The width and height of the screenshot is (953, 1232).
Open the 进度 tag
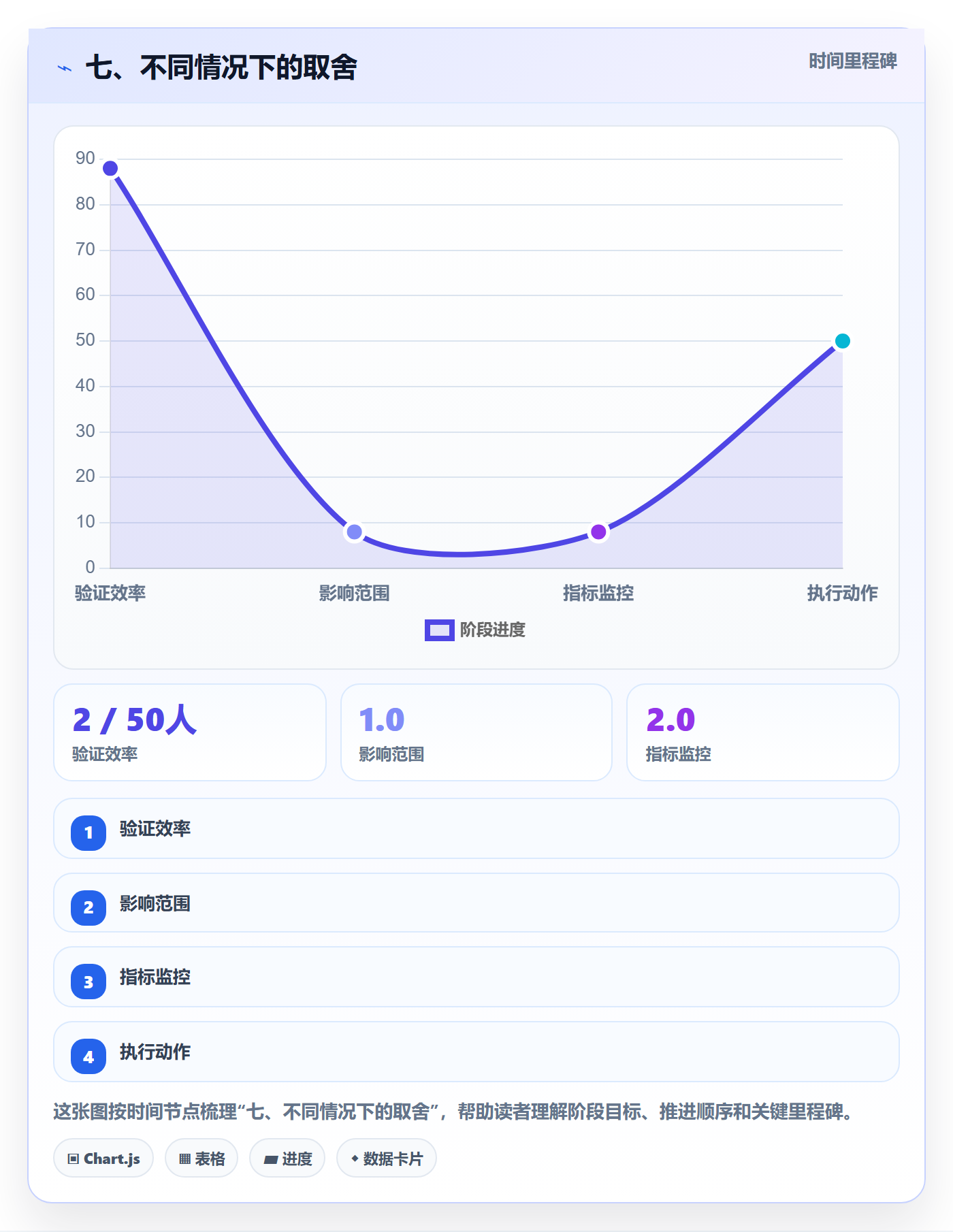287,1158
